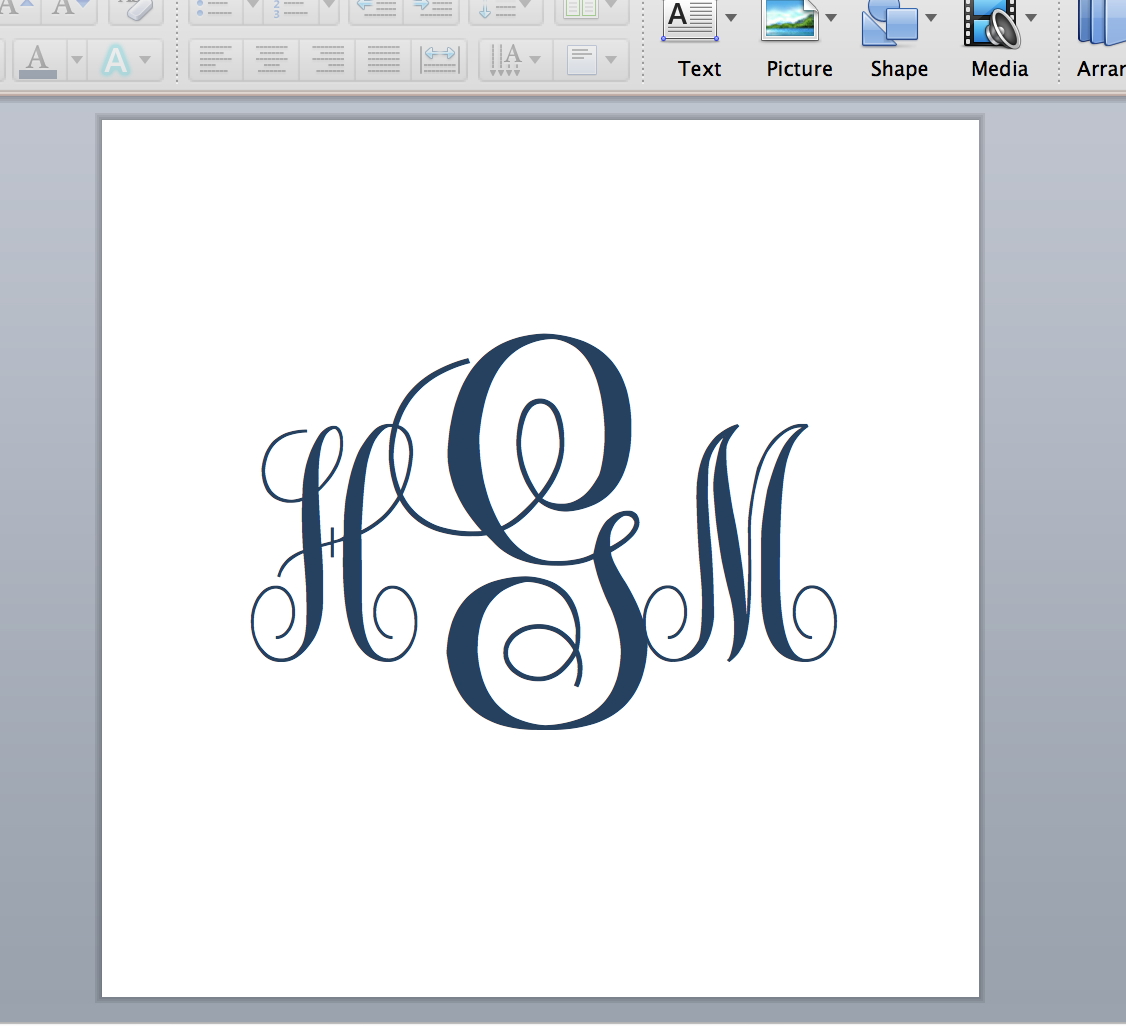1126x1026 pixels.
Task: Pick the font color swatch
Action: [x=38, y=60]
